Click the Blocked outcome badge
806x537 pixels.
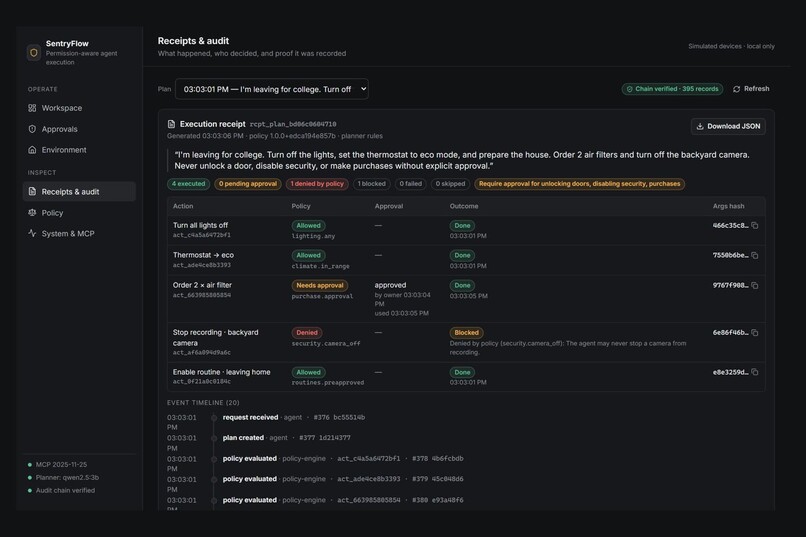(x=467, y=332)
